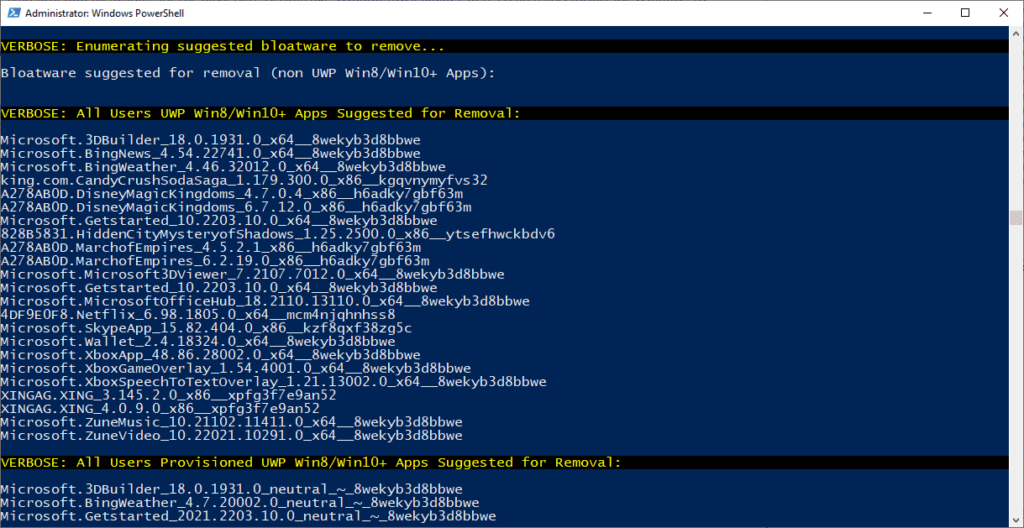The width and height of the screenshot is (1024, 528).
Task: Click the PowerShell icon in the title bar
Action: [x=14, y=12]
